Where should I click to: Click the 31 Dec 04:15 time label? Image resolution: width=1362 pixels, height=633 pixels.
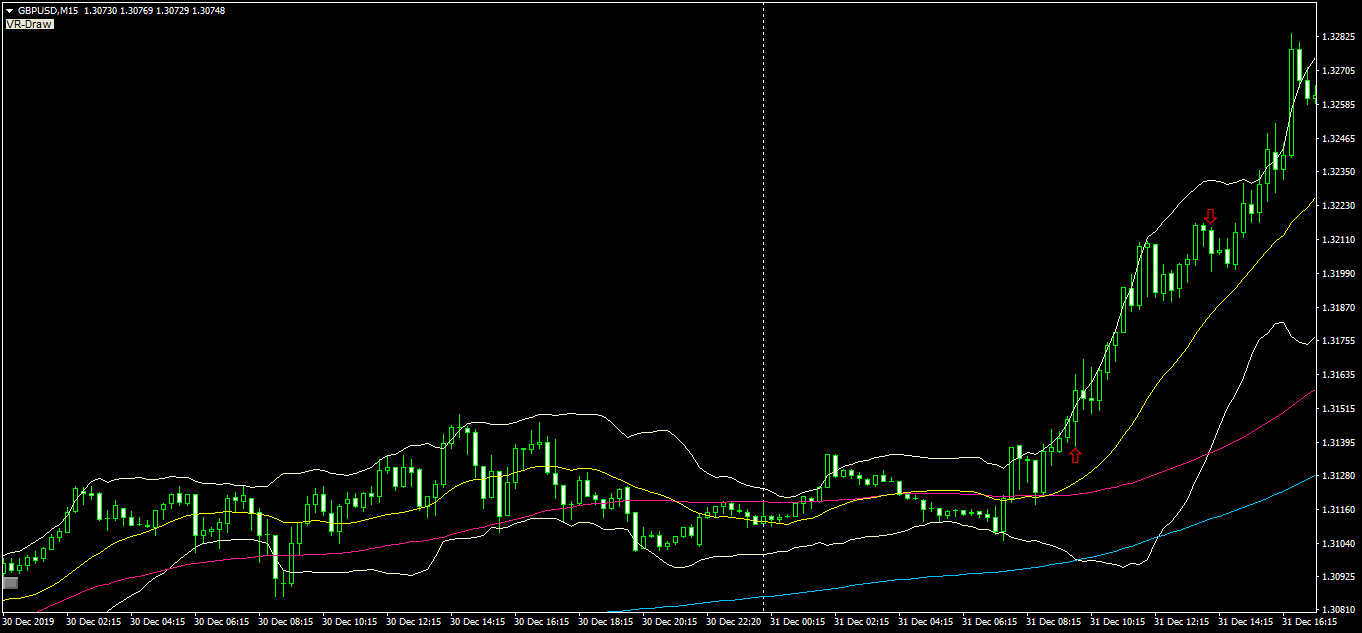coord(925,622)
